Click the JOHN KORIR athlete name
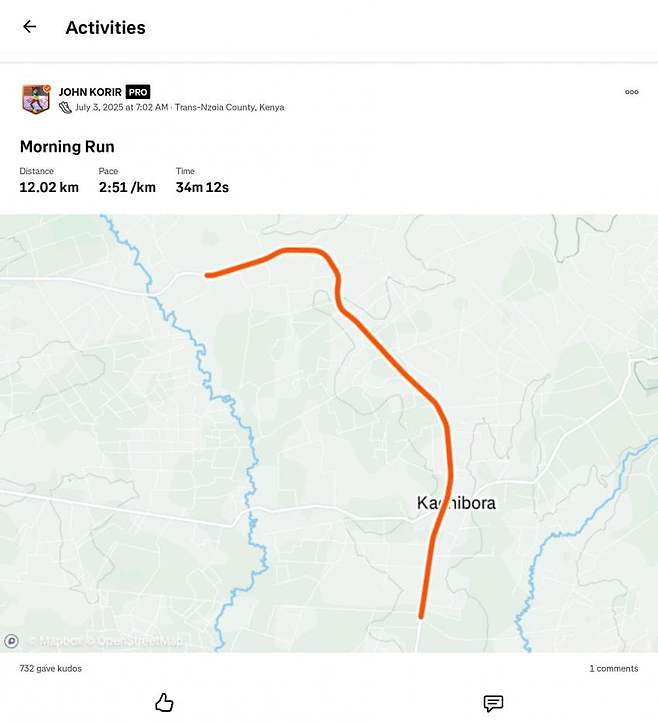 [x=90, y=92]
